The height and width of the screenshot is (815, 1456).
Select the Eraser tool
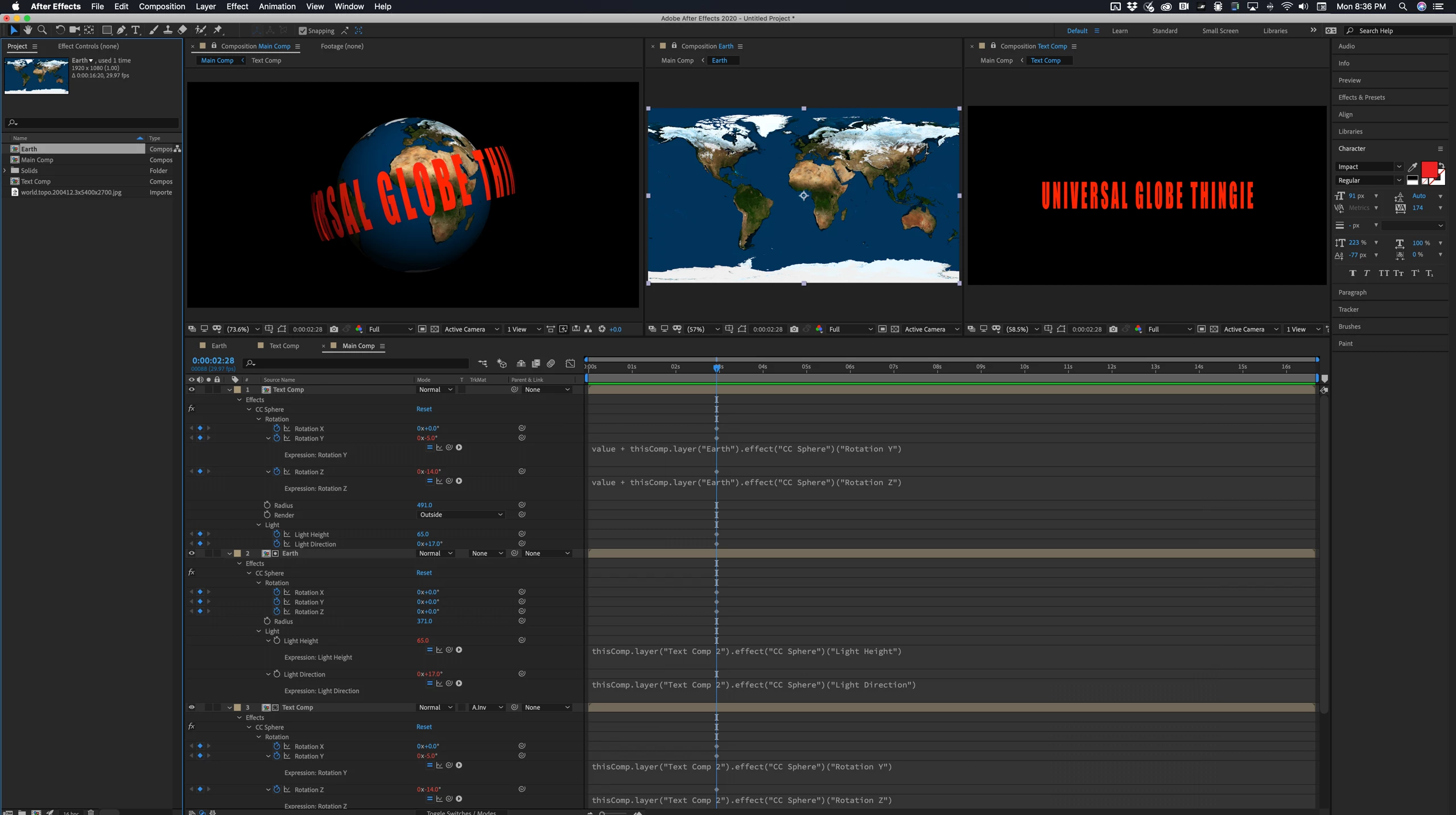tap(183, 30)
